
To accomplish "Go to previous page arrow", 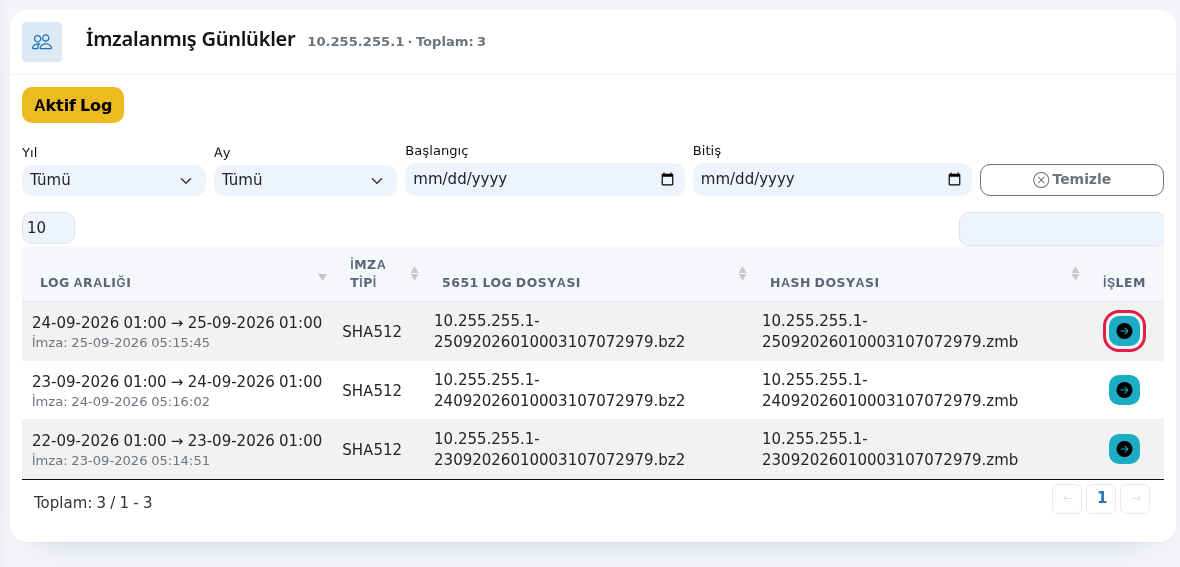I will coord(1067,498).
